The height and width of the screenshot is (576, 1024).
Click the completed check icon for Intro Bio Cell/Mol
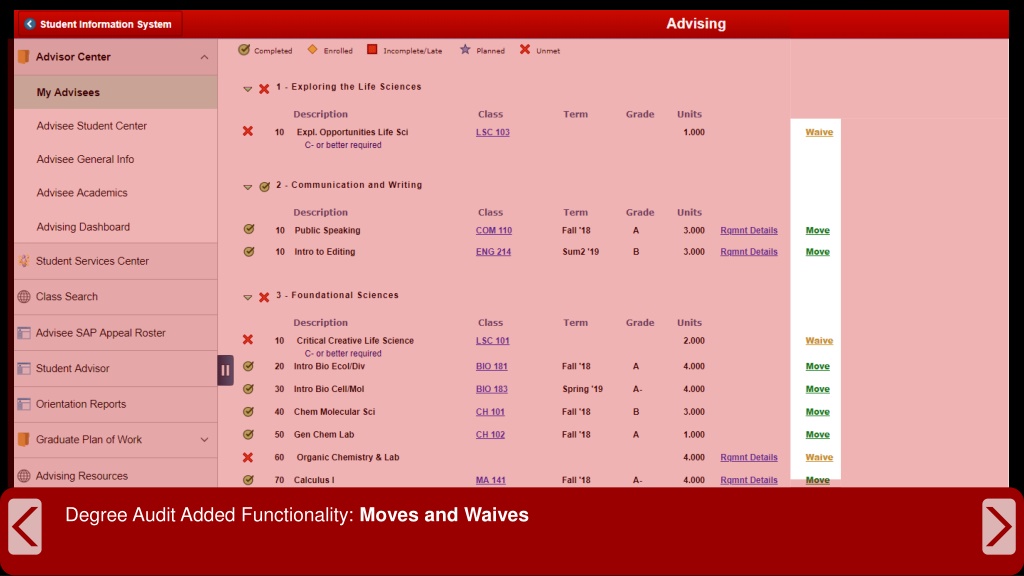(x=248, y=389)
